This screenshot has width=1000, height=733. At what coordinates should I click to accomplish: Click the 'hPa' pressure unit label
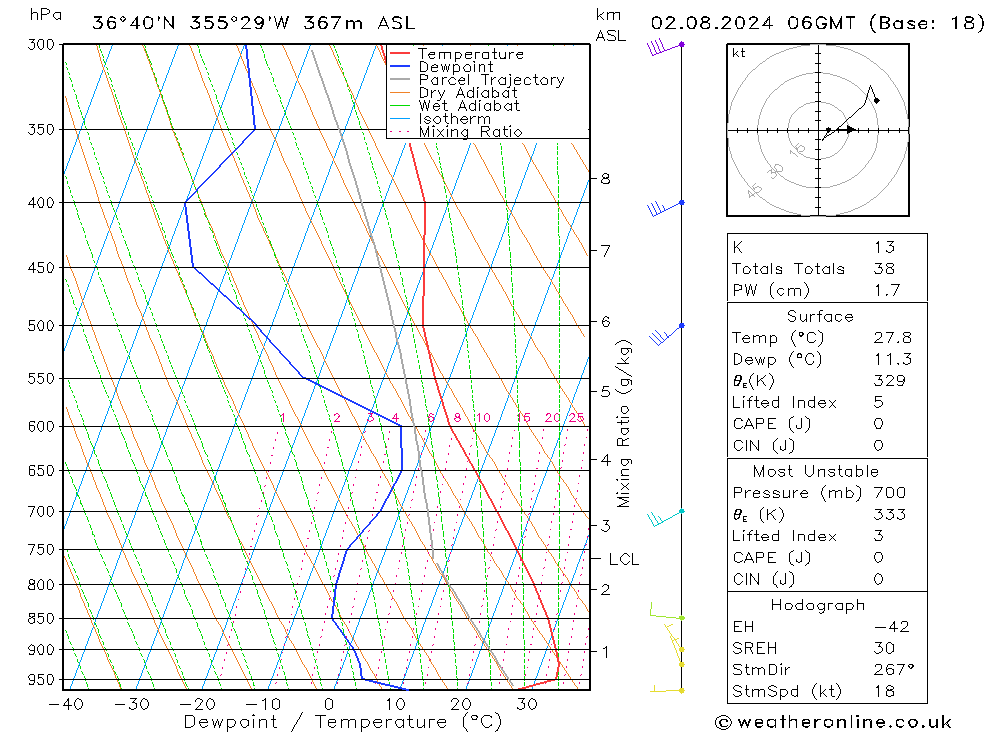[46, 15]
